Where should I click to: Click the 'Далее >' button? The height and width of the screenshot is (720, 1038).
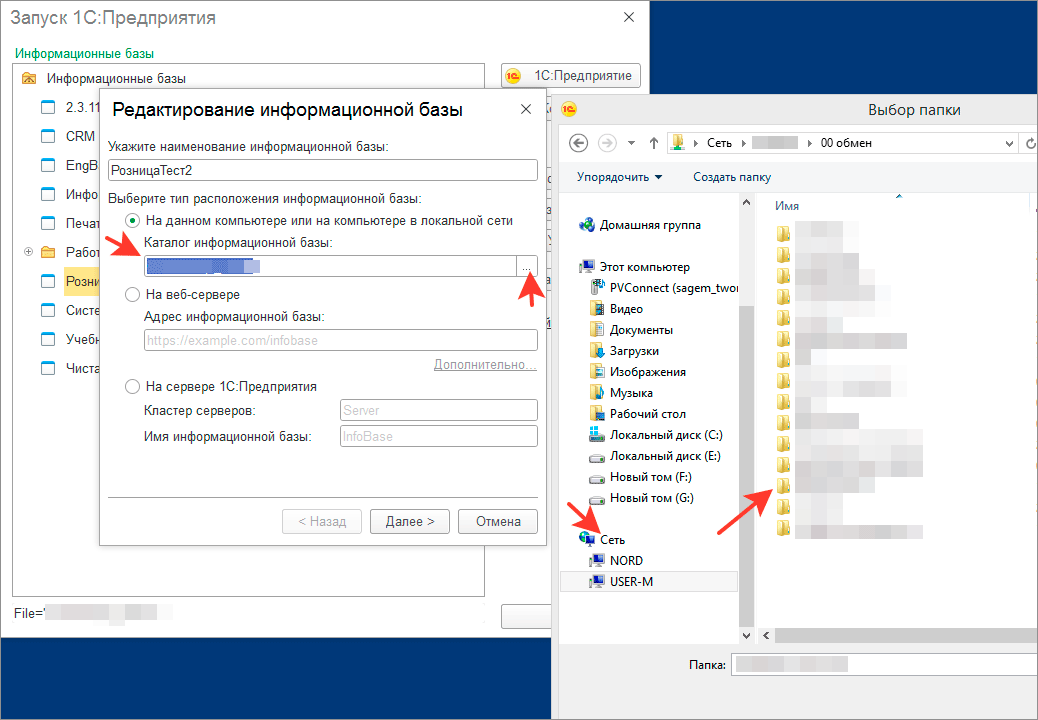[x=410, y=521]
